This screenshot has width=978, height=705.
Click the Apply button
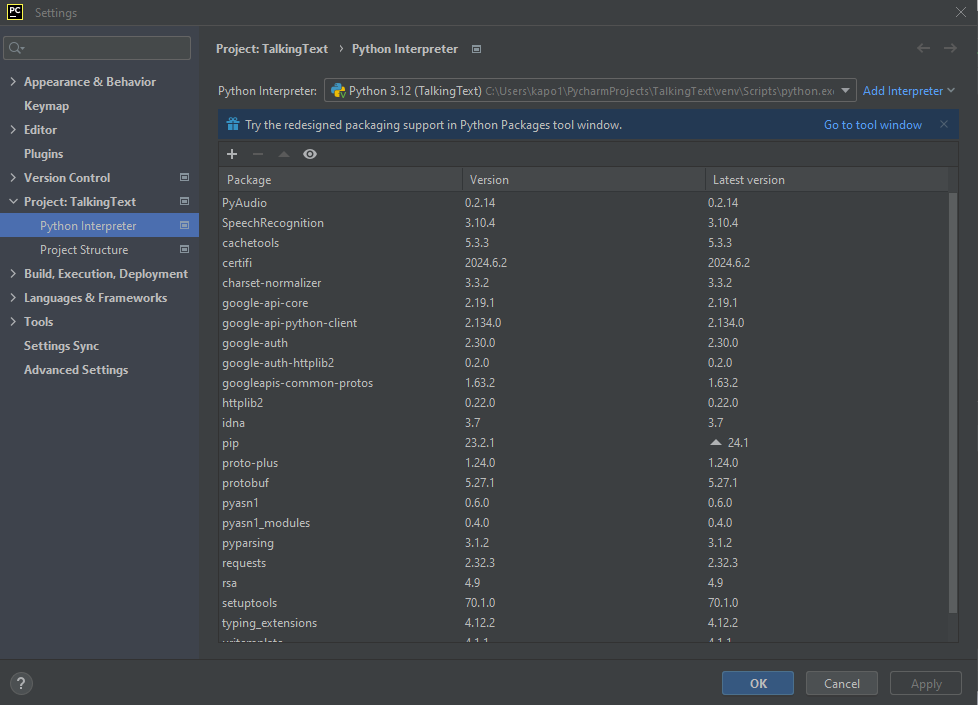tap(926, 683)
